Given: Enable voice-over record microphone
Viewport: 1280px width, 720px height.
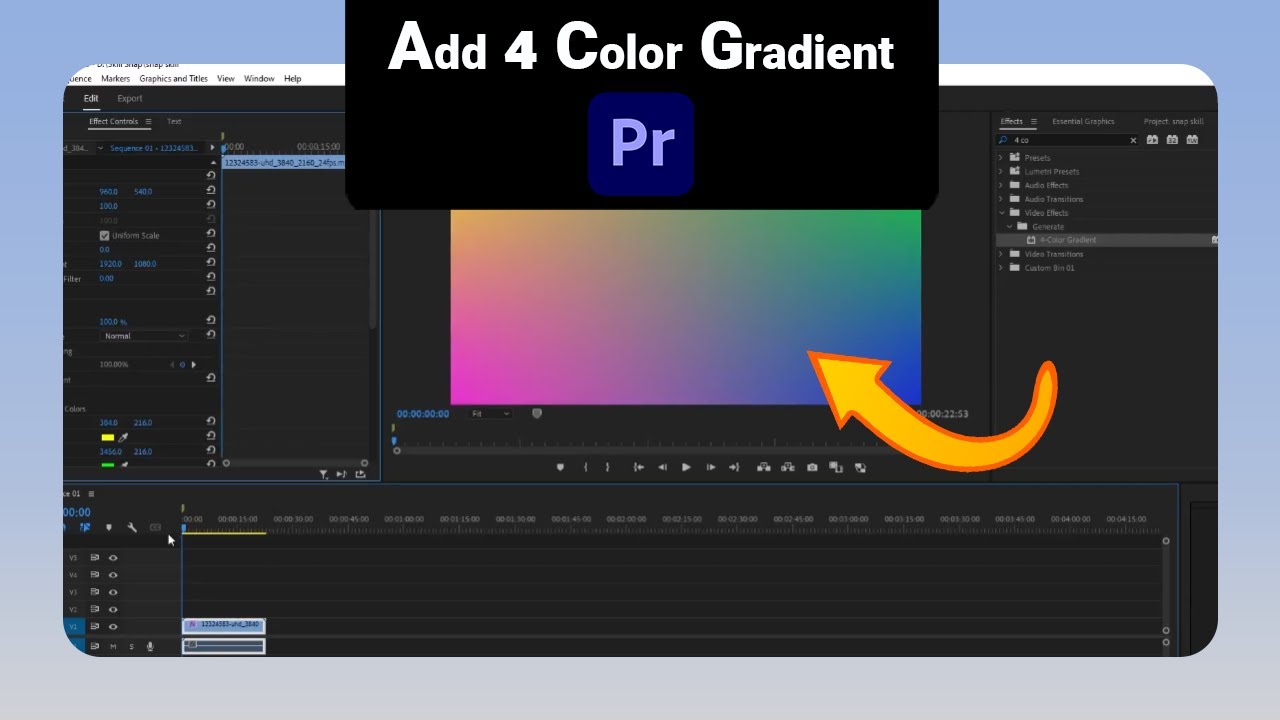Looking at the screenshot, I should coord(150,647).
